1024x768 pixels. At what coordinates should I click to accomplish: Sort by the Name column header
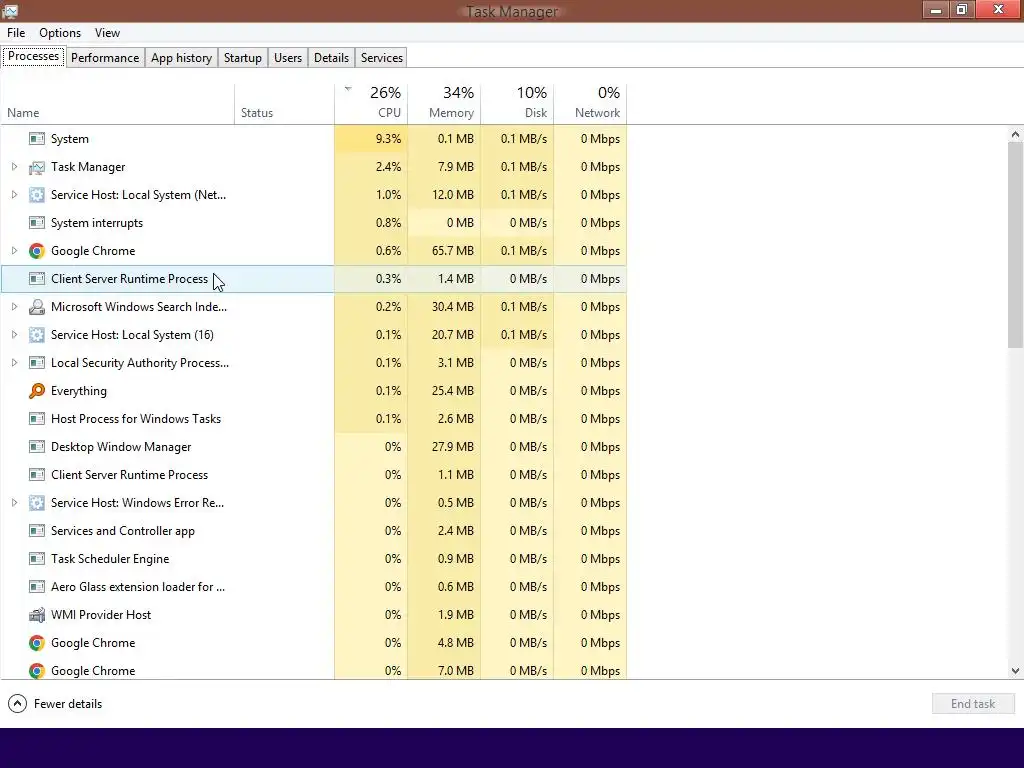click(x=118, y=104)
